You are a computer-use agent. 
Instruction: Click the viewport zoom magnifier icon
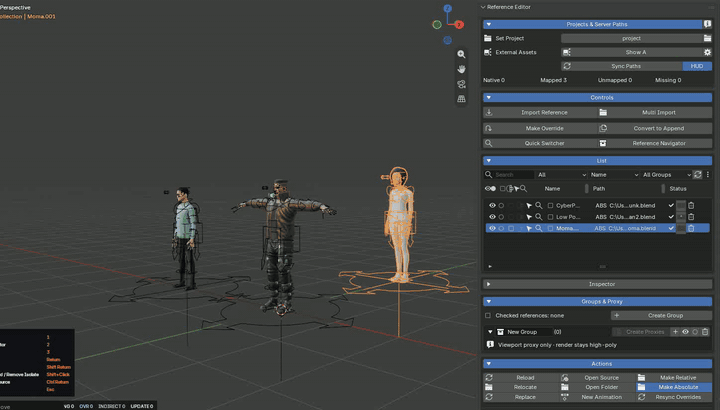click(x=461, y=54)
